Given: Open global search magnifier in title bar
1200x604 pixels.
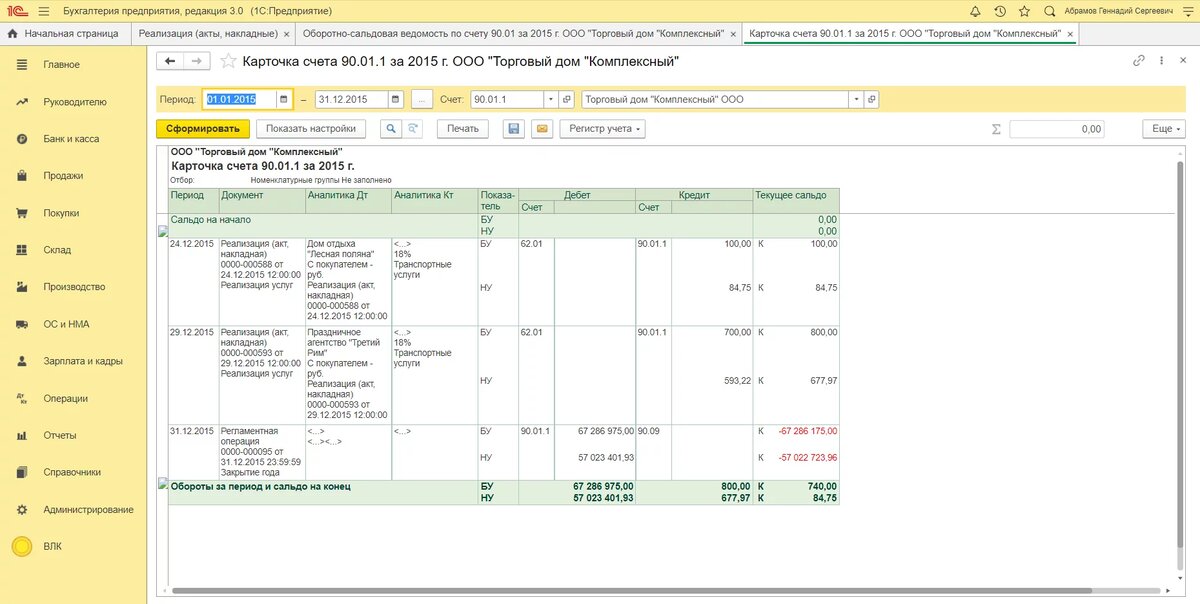Looking at the screenshot, I should pyautogui.click(x=1049, y=11).
